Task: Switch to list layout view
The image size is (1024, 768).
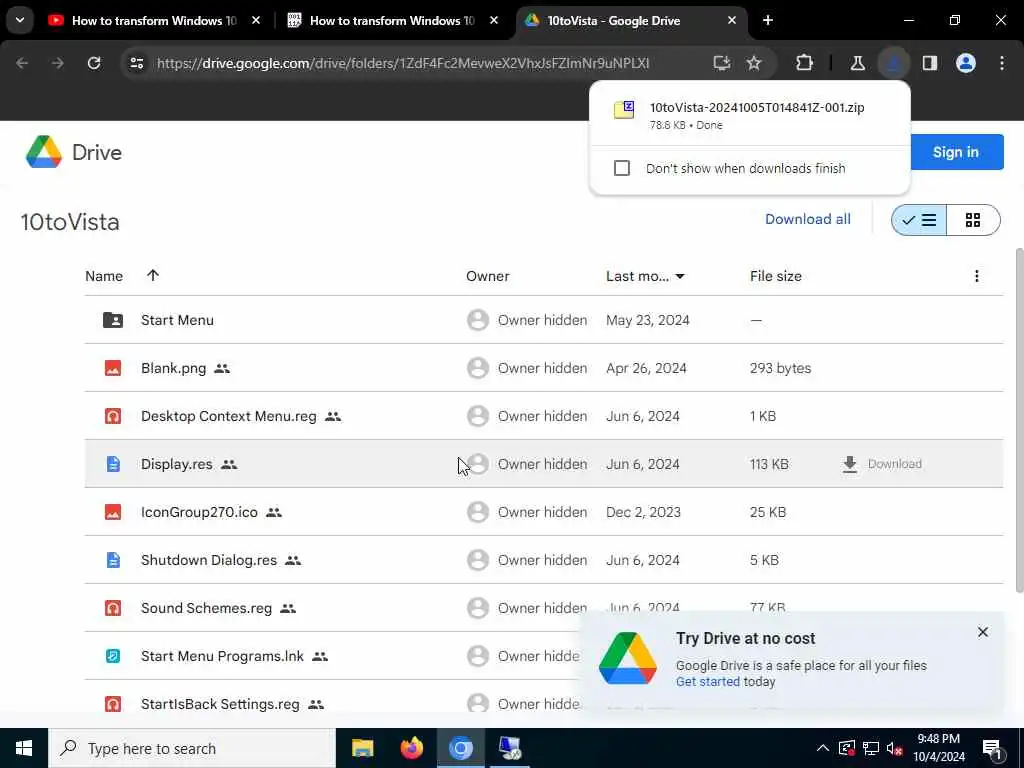Action: (x=919, y=220)
